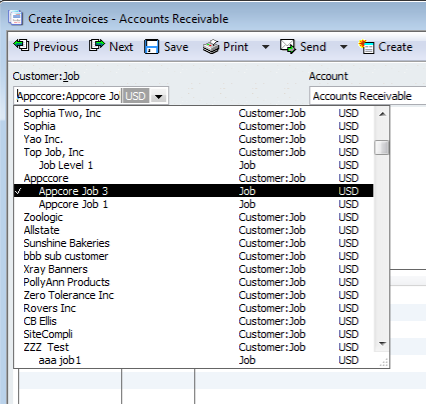Click the USD currency tag in Customer:Job field
This screenshot has width=426, height=404.
coord(135,96)
